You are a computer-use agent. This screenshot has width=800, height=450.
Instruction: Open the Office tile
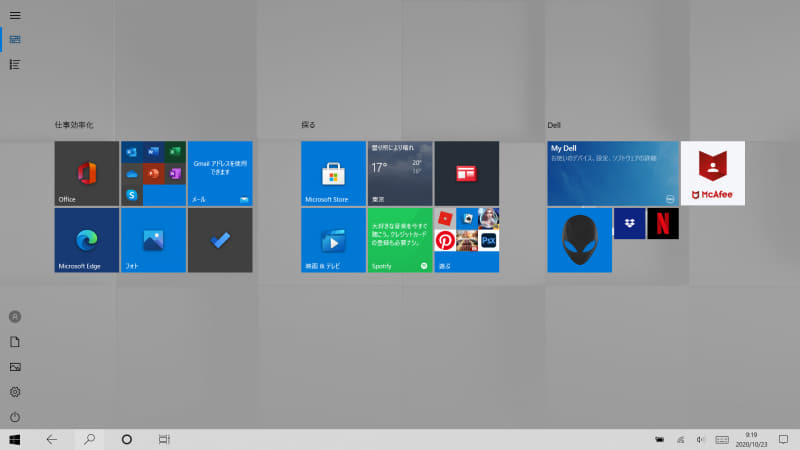click(x=87, y=173)
